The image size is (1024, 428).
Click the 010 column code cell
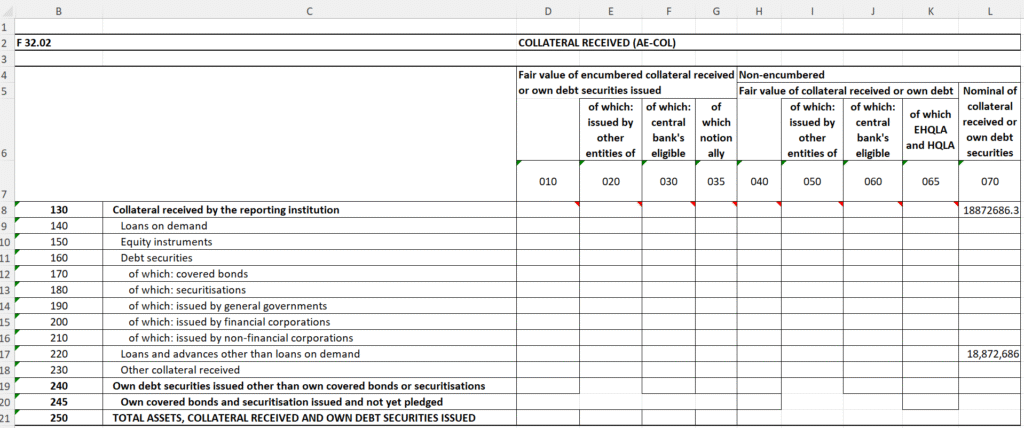pos(547,183)
